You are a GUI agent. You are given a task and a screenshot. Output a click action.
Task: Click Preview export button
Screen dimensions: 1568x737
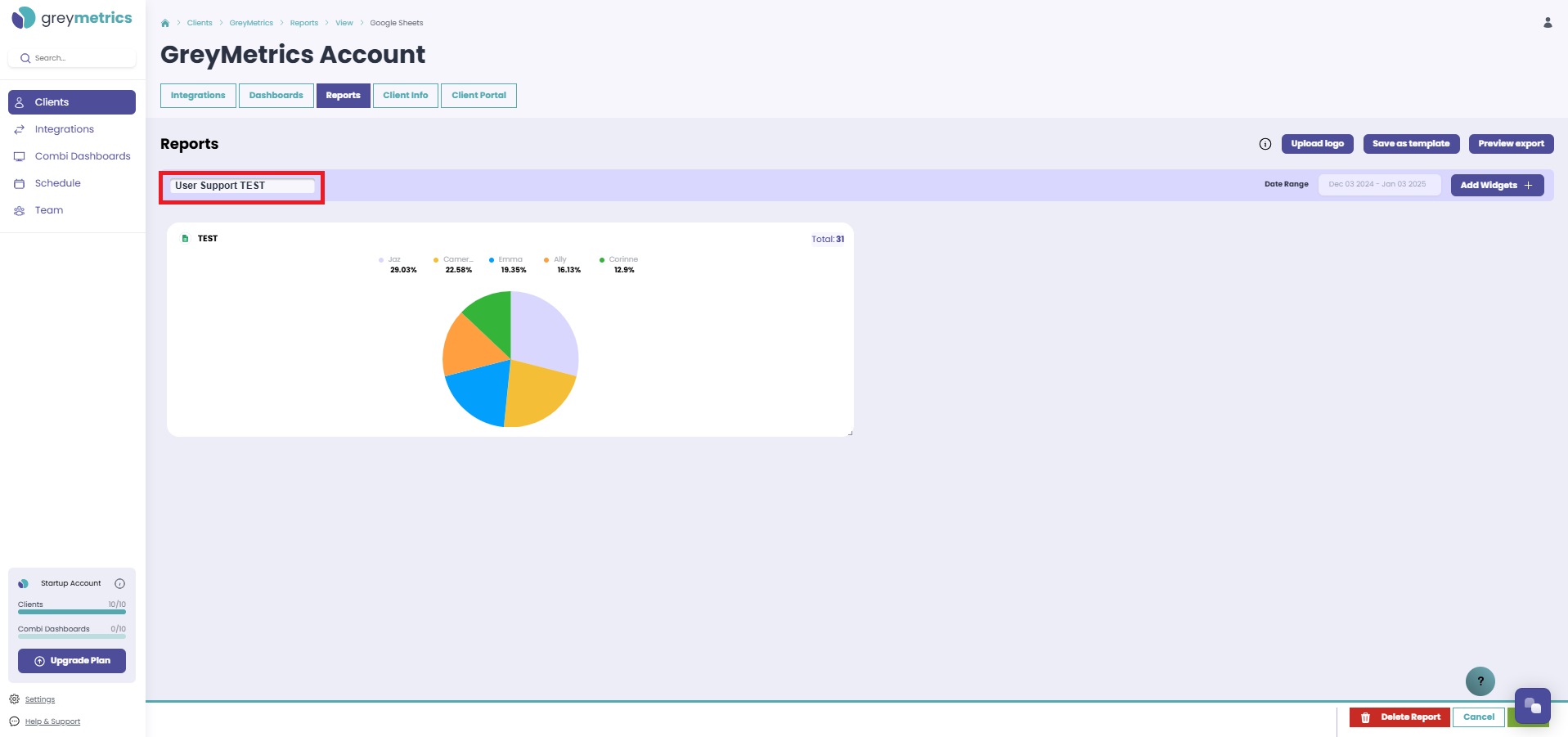tap(1511, 144)
